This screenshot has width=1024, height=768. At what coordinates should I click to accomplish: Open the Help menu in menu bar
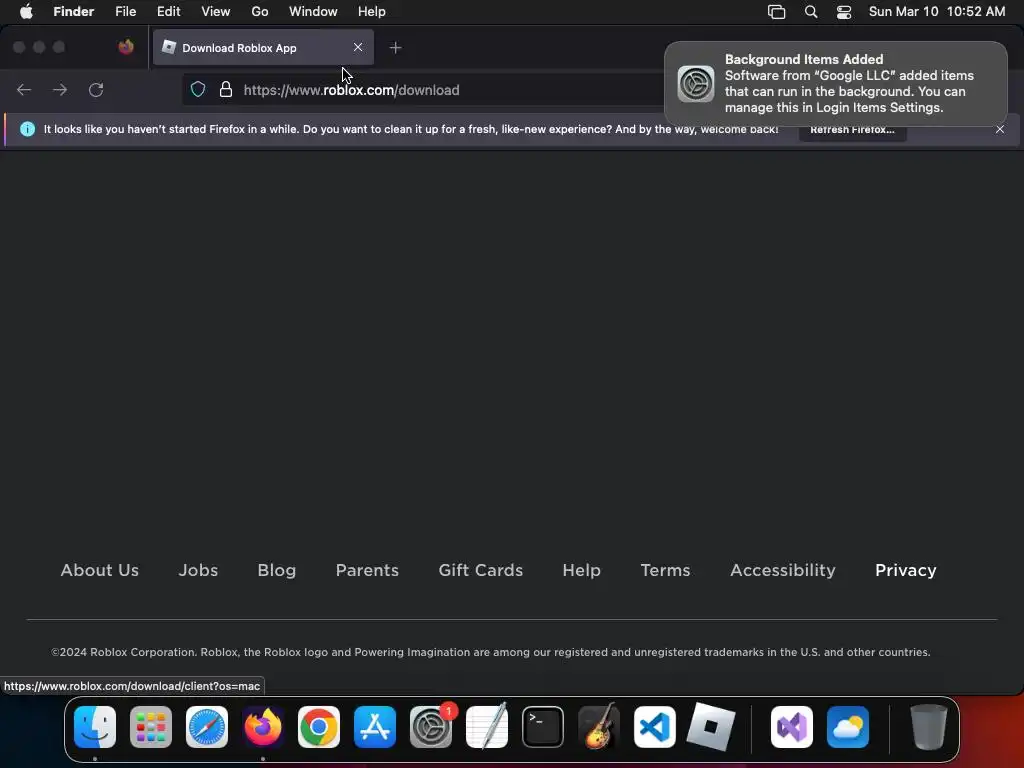[x=372, y=12]
